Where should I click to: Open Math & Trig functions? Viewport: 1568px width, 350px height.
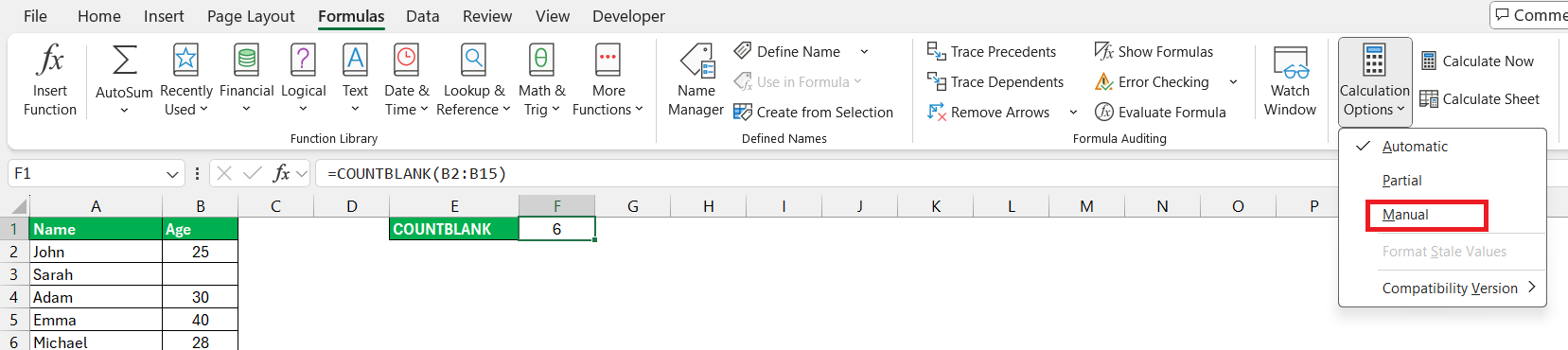click(541, 80)
